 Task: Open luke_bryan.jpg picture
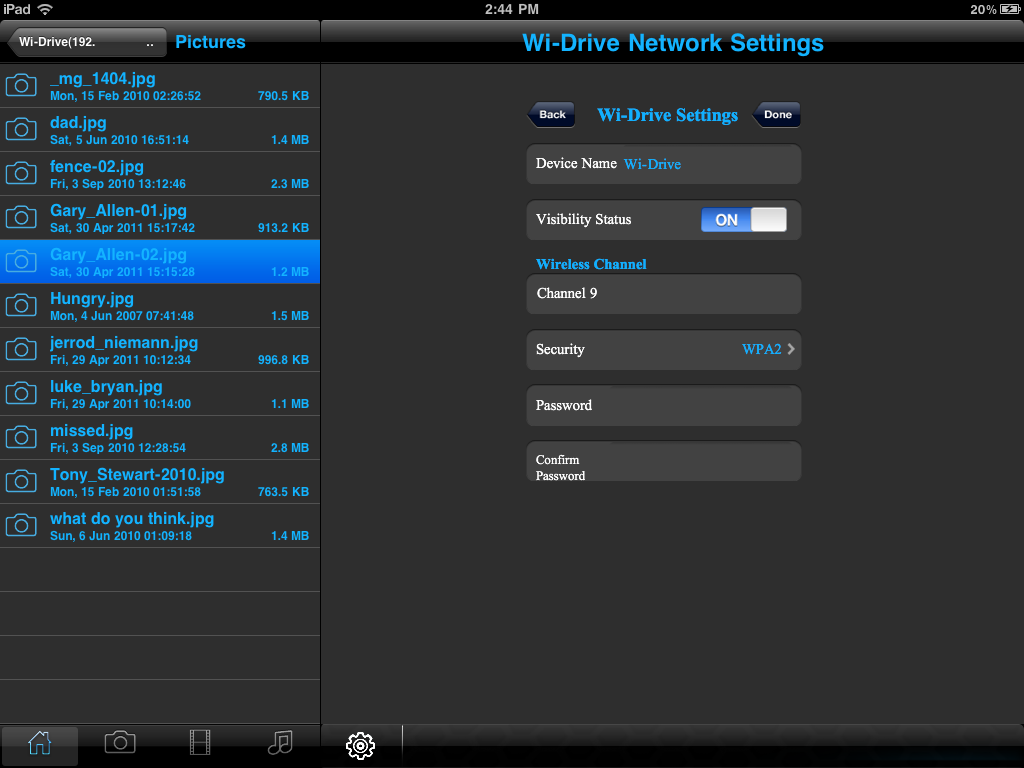coord(106,387)
